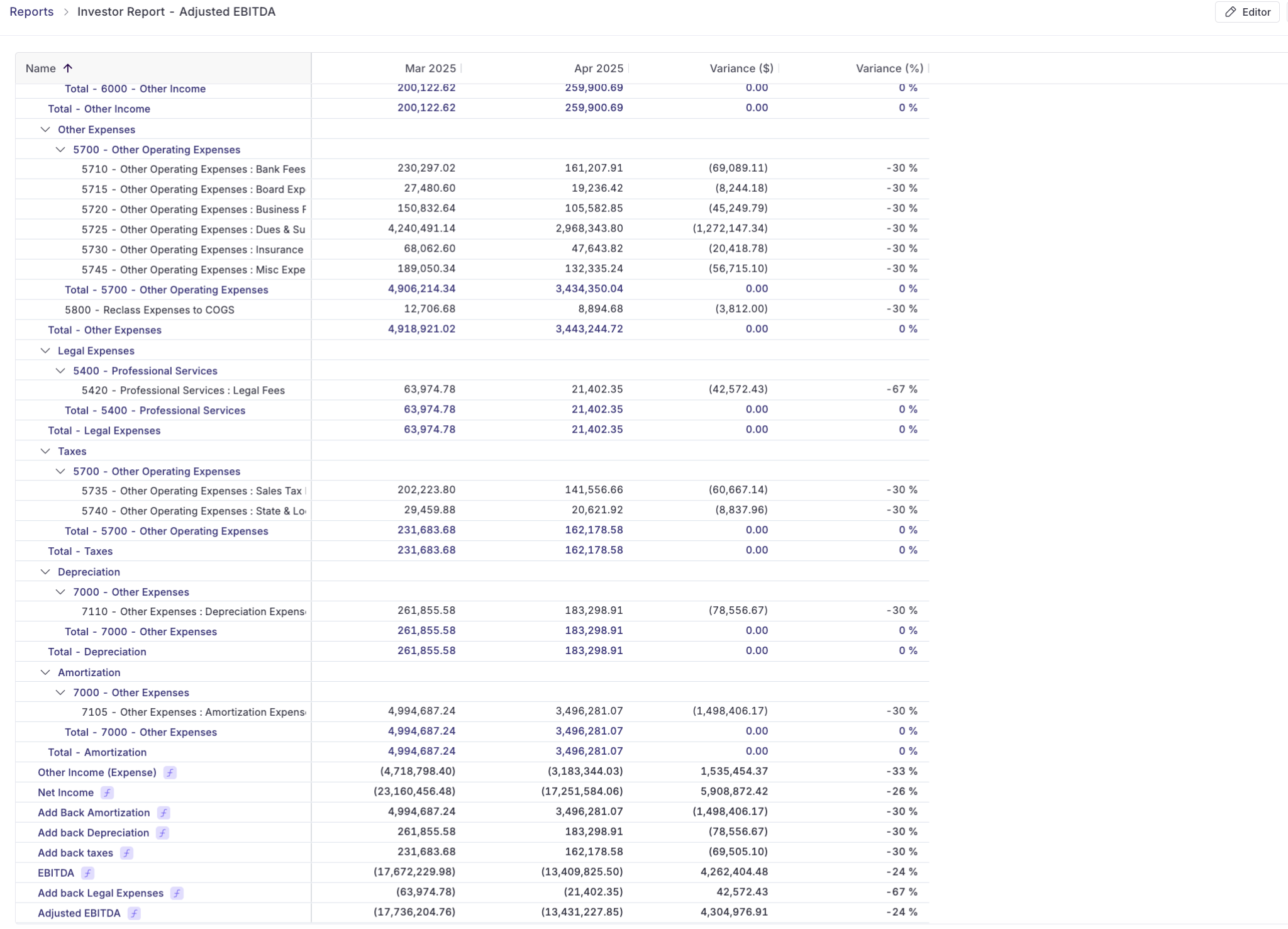The height and width of the screenshot is (929, 1288).
Task: Go back to Reports breadcrumb
Action: [31, 12]
